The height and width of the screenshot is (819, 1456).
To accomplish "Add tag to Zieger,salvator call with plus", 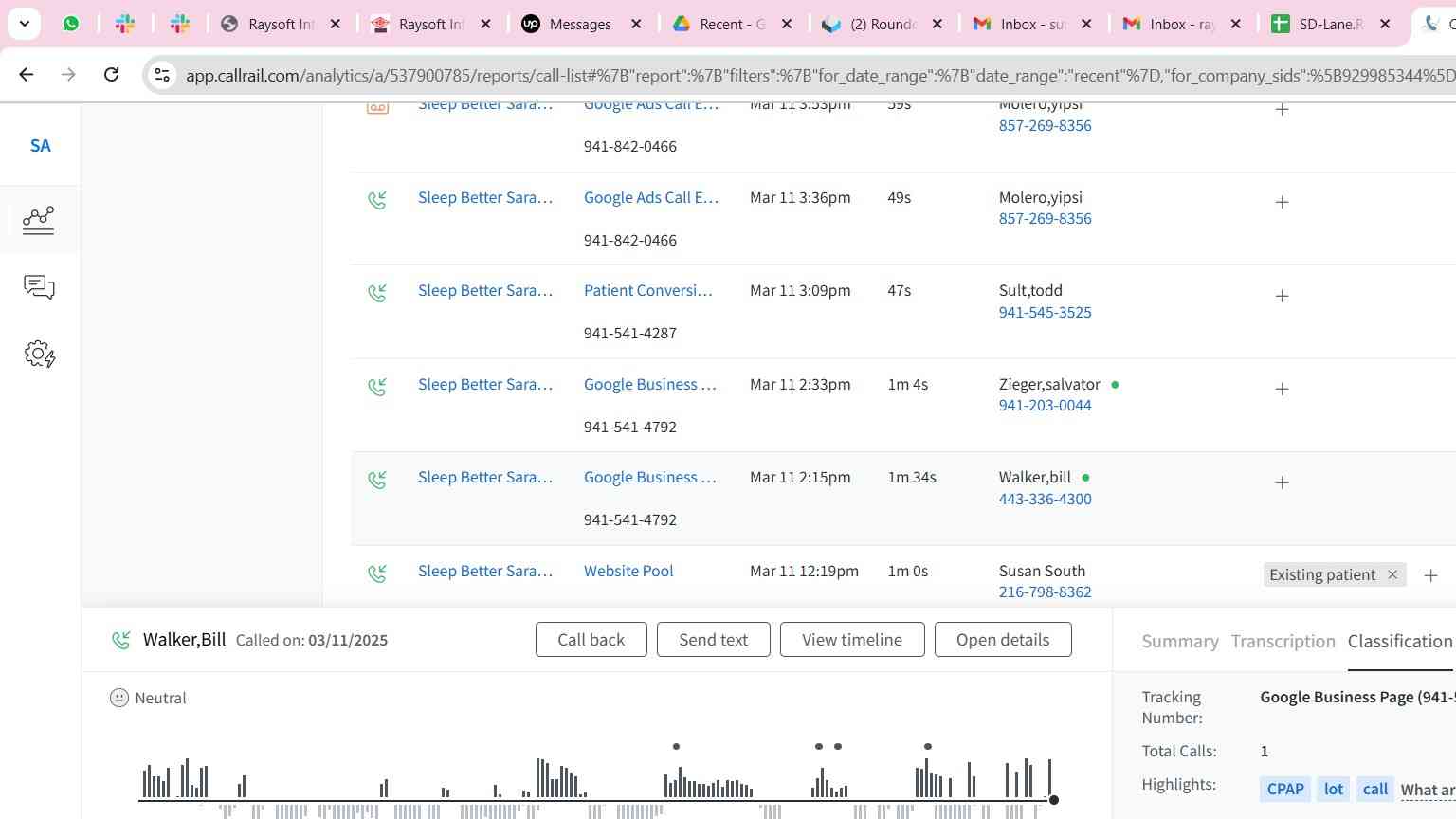I will 1282,389.
